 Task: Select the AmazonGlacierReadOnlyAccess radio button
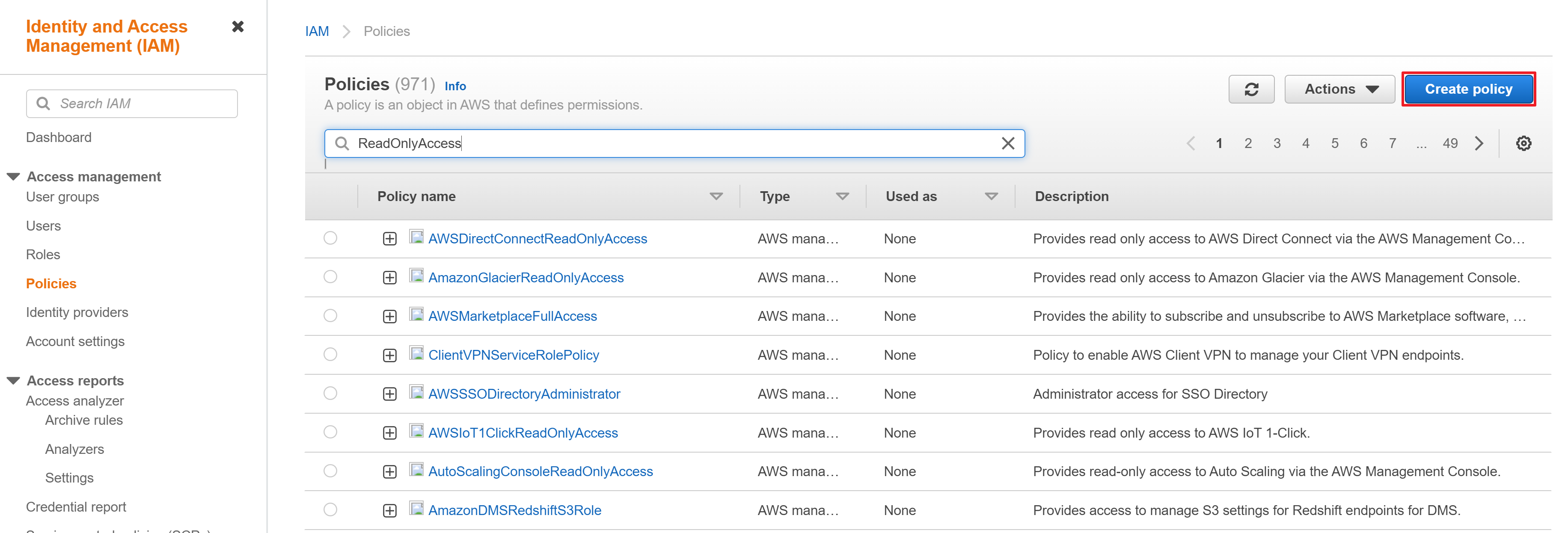(x=330, y=278)
